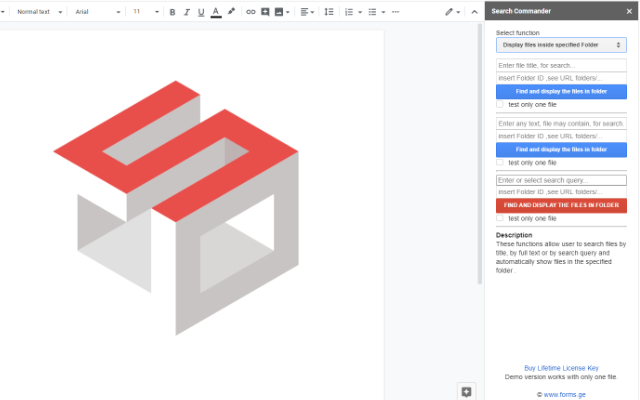Open the text color picker
The image size is (640, 400).
pyautogui.click(x=216, y=12)
